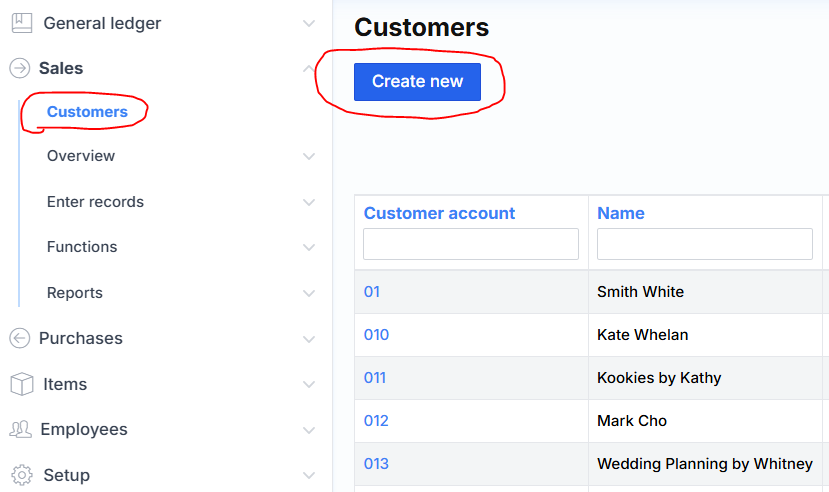
Task: Focus the Name filter input field
Action: pos(704,244)
